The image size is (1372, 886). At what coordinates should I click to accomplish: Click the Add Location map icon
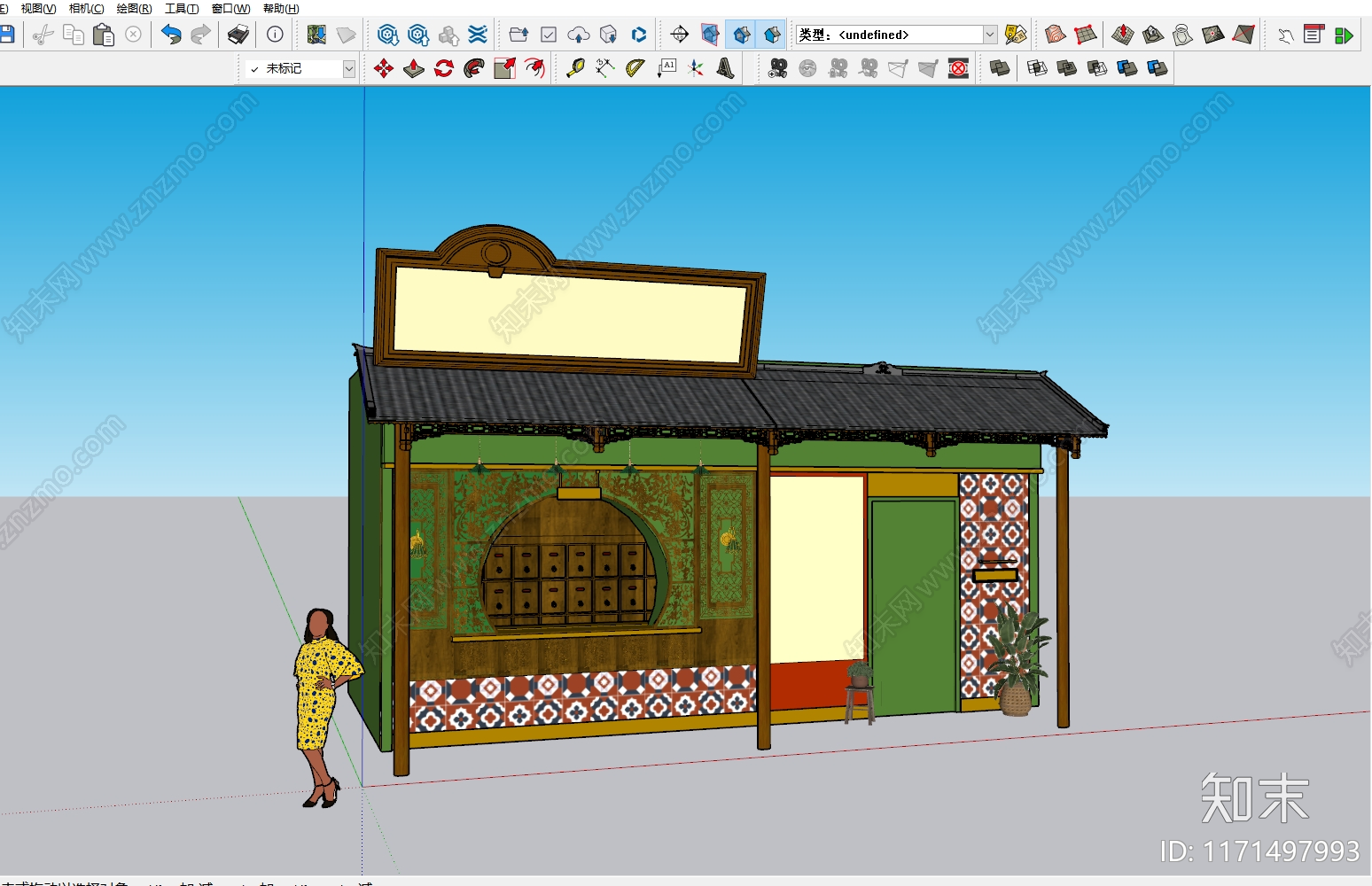(x=316, y=35)
